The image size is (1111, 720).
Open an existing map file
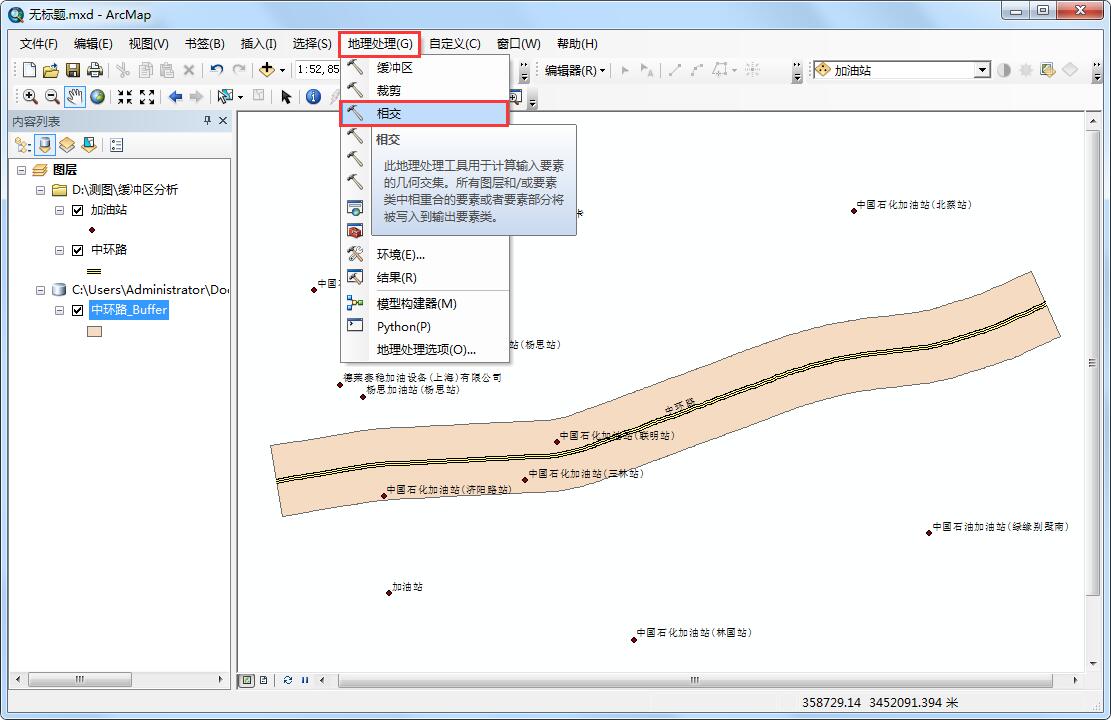tap(50, 69)
